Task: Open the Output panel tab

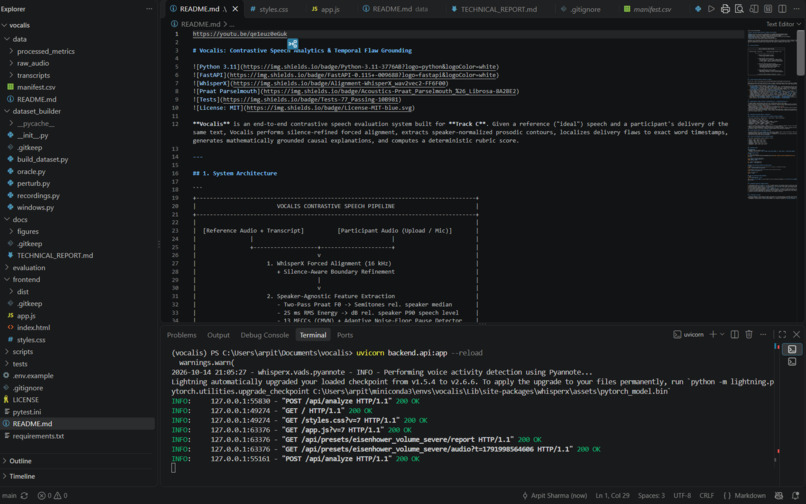Action: click(x=218, y=335)
